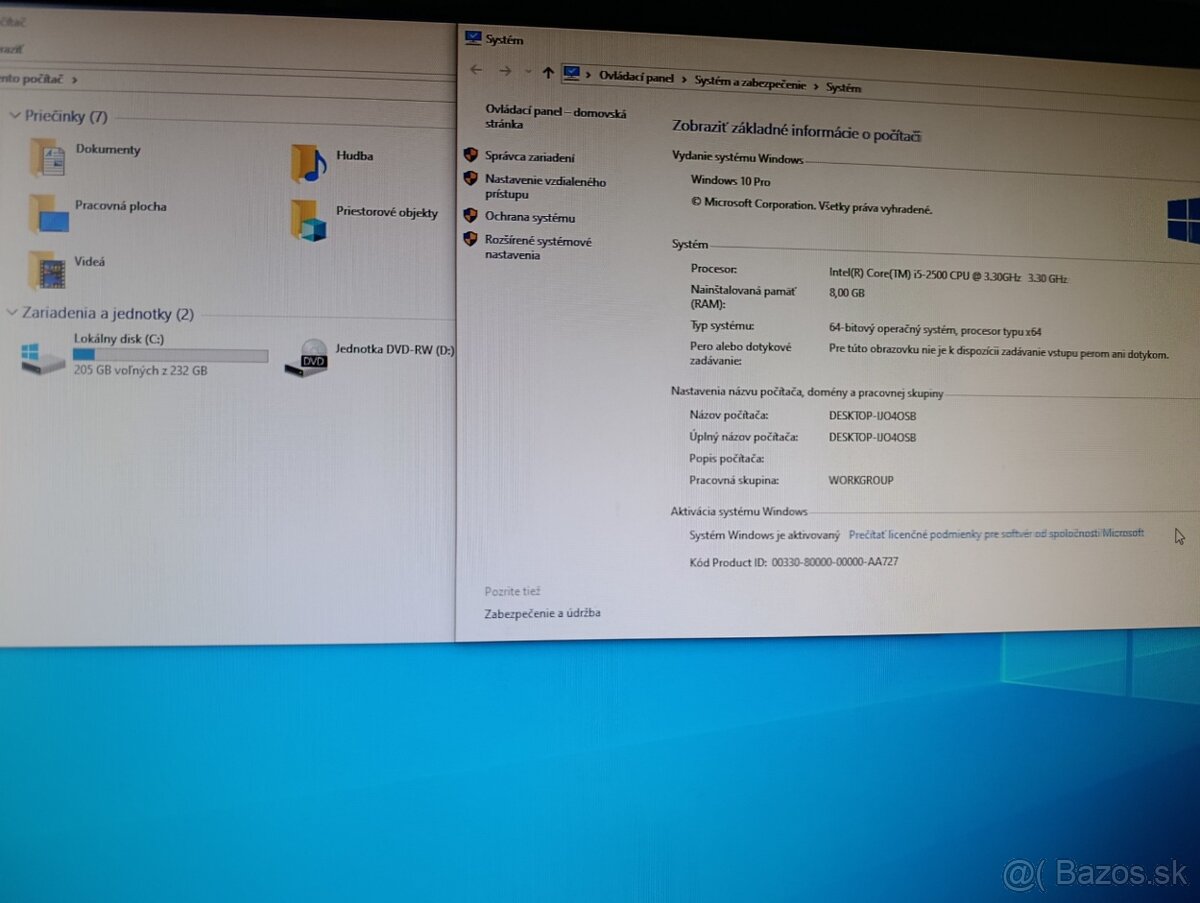1200x903 pixels.
Task: Open the Priestorové objekty folder
Action: click(309, 220)
